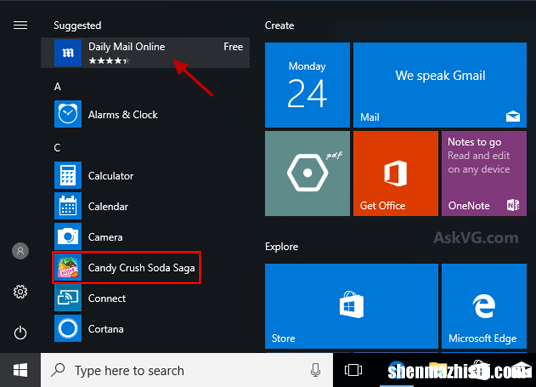The height and width of the screenshot is (387, 536).
Task: Click the Alarms & Clock label
Action: pyautogui.click(x=123, y=114)
